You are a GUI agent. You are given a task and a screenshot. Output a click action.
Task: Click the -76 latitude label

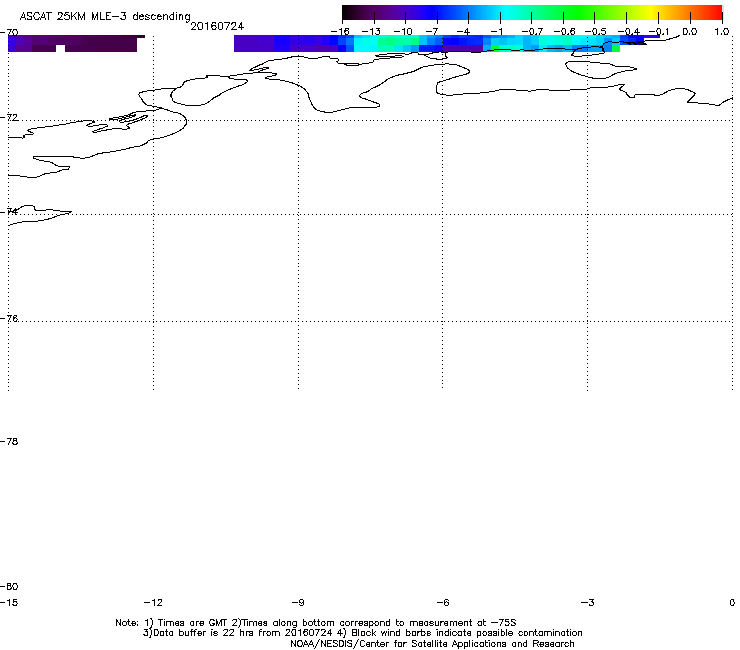click(x=9, y=319)
